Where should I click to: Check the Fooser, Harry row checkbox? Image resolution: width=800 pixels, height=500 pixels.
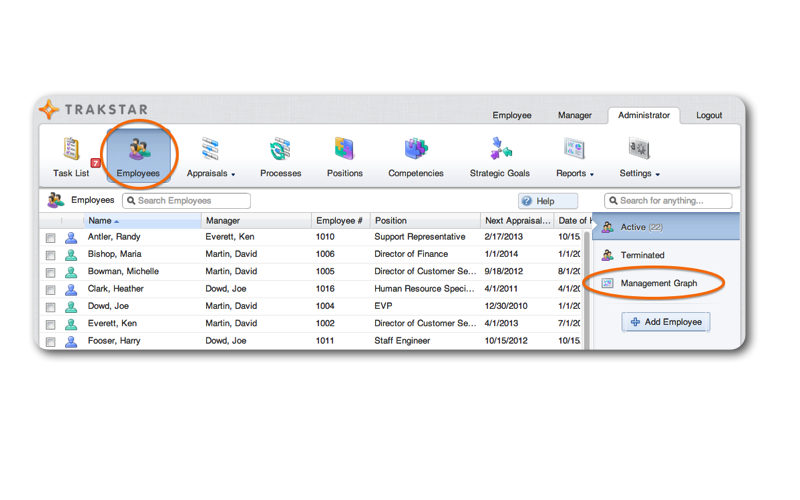pyautogui.click(x=51, y=342)
